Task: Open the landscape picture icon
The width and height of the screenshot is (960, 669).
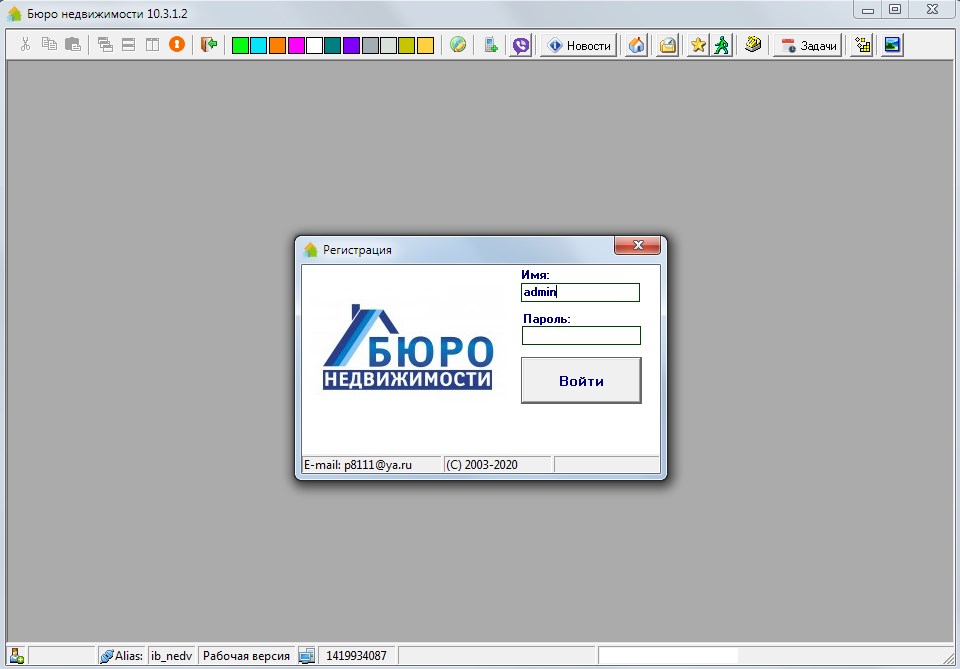Action: [893, 45]
